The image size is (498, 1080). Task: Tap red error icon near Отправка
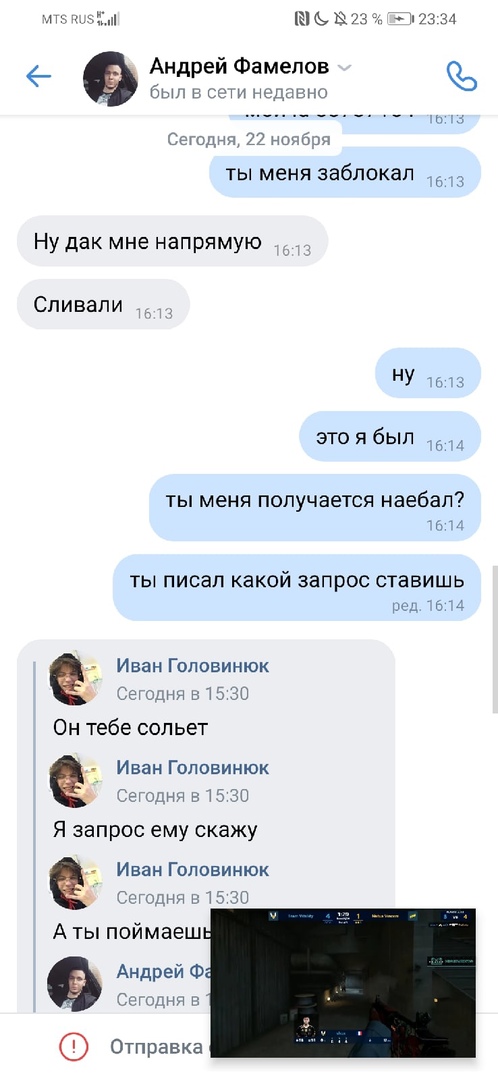[74, 1047]
